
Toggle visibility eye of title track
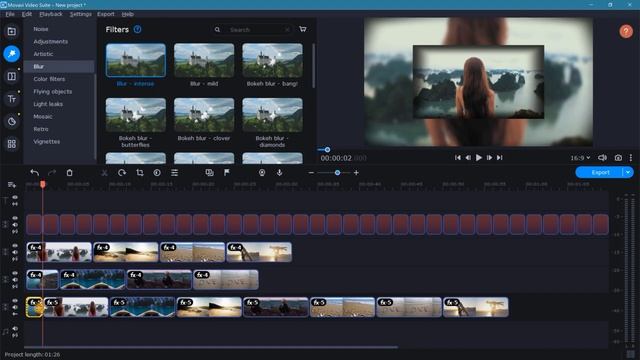point(15,198)
